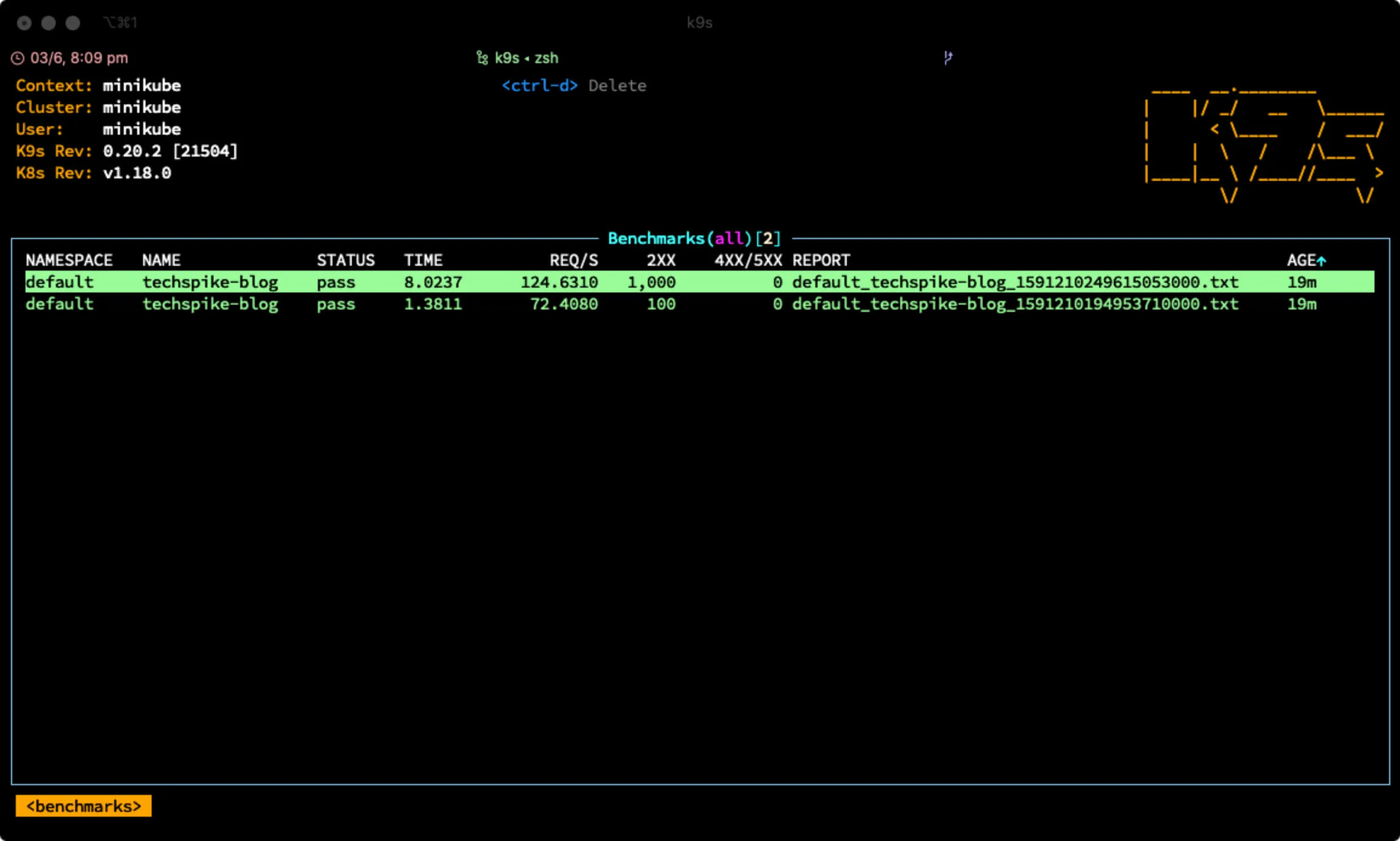Click the 100 2XX count
This screenshot has width=1400, height=841.
tap(661, 304)
